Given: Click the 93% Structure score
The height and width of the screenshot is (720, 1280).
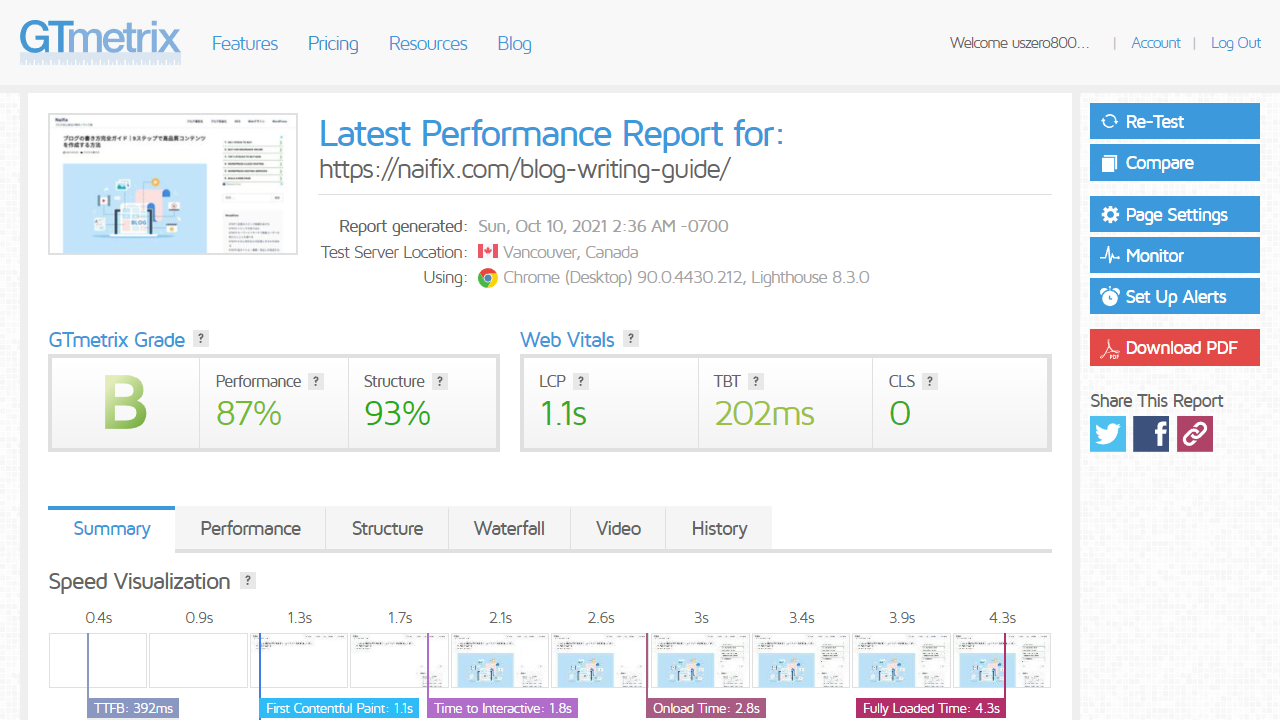Looking at the screenshot, I should pyautogui.click(x=397, y=413).
